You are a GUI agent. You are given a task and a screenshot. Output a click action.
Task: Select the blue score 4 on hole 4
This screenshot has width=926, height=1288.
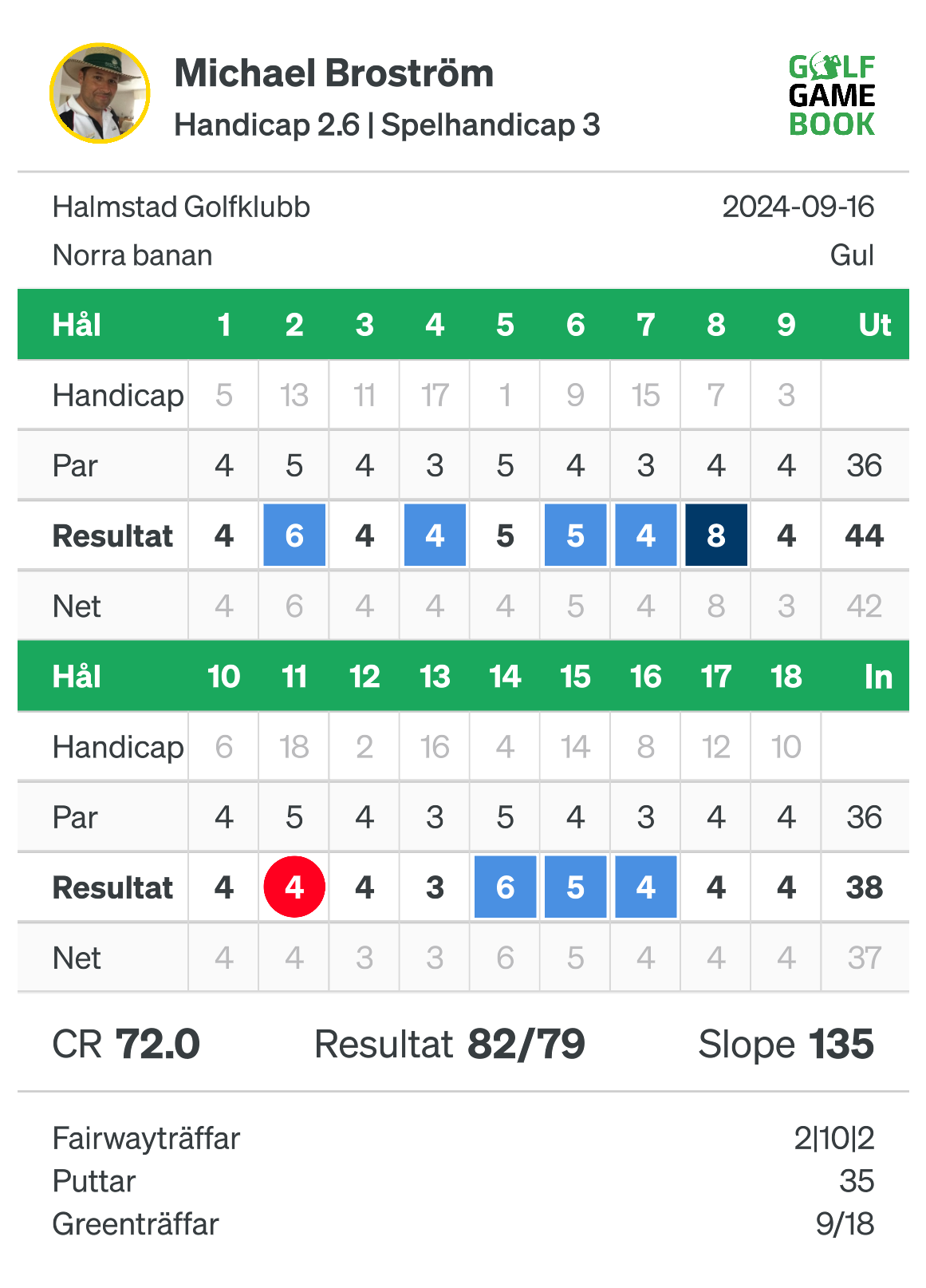point(435,535)
